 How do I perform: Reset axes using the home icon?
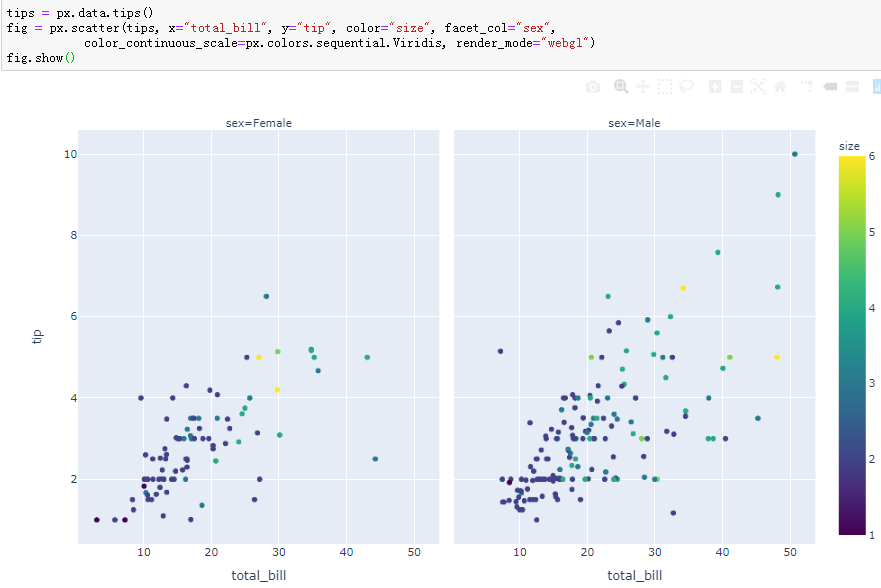[x=778, y=87]
